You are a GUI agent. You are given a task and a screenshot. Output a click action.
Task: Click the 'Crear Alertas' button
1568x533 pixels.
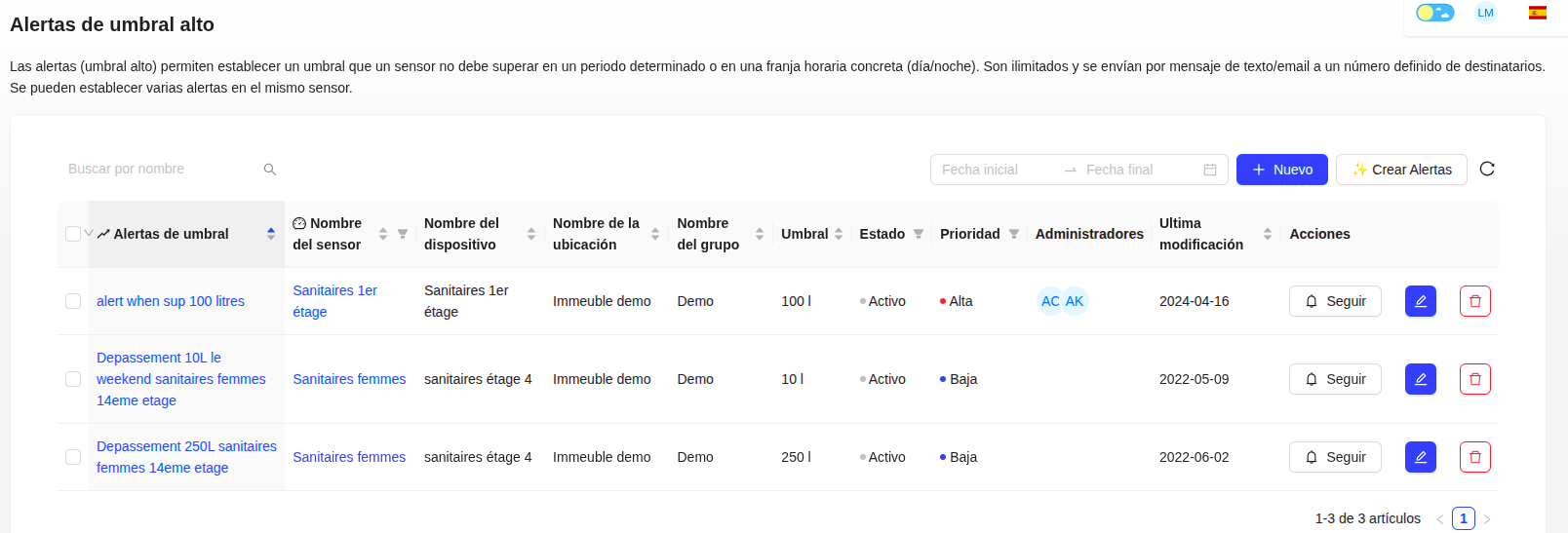point(1401,170)
